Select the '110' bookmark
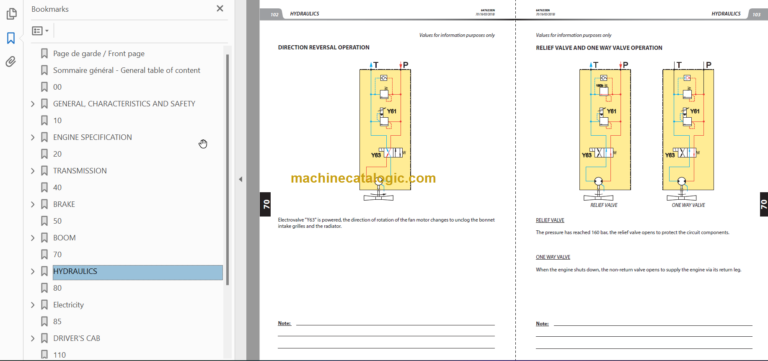 click(x=59, y=355)
